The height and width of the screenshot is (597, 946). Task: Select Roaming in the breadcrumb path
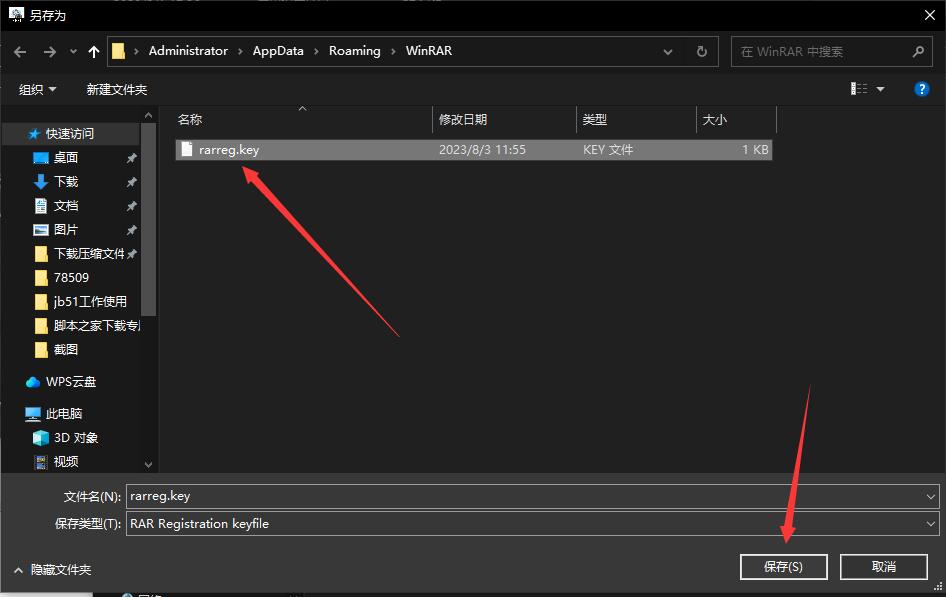coord(355,51)
